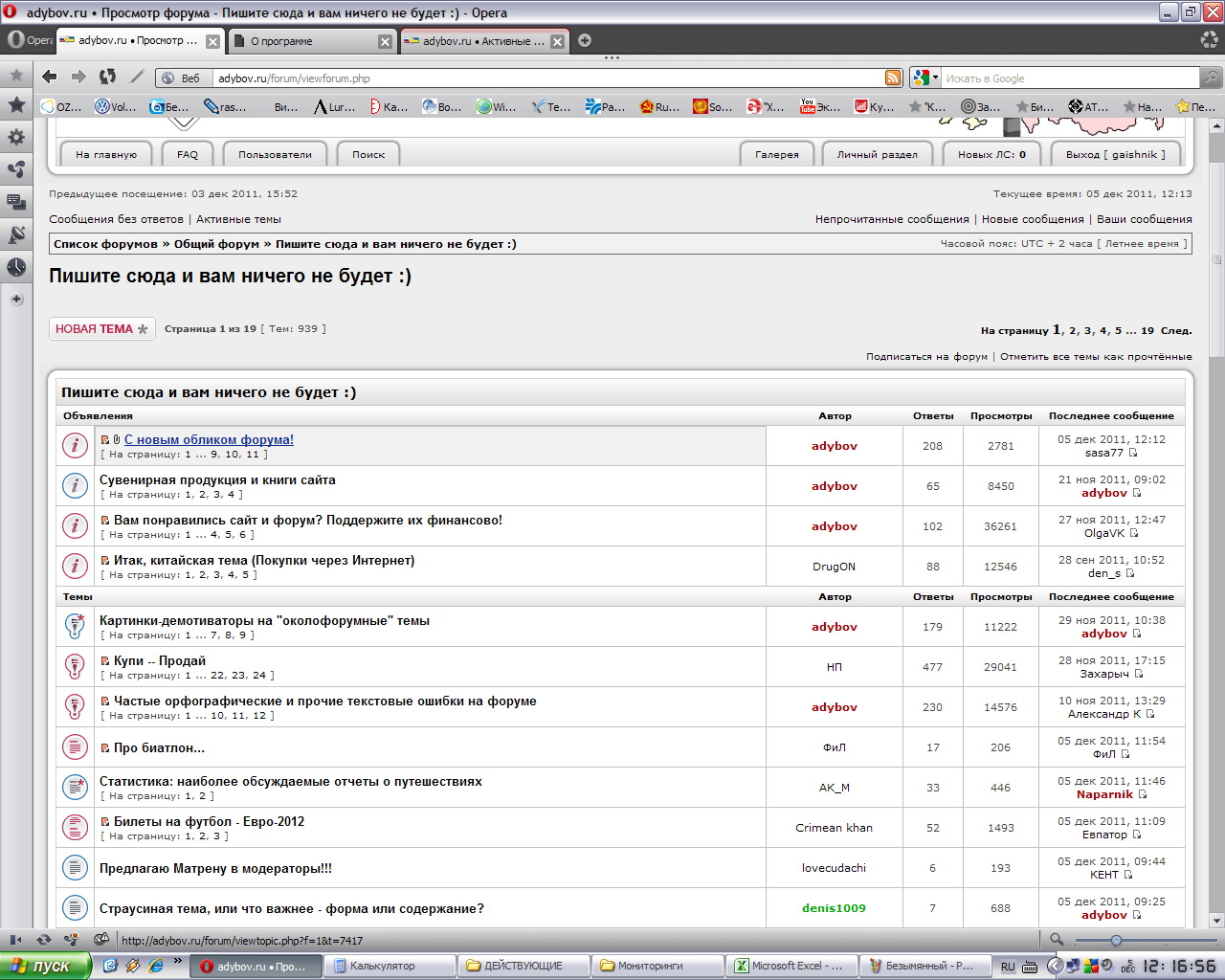Click the 'НОВАЯ ТЕМА' button
The image size is (1225, 980).
click(101, 329)
